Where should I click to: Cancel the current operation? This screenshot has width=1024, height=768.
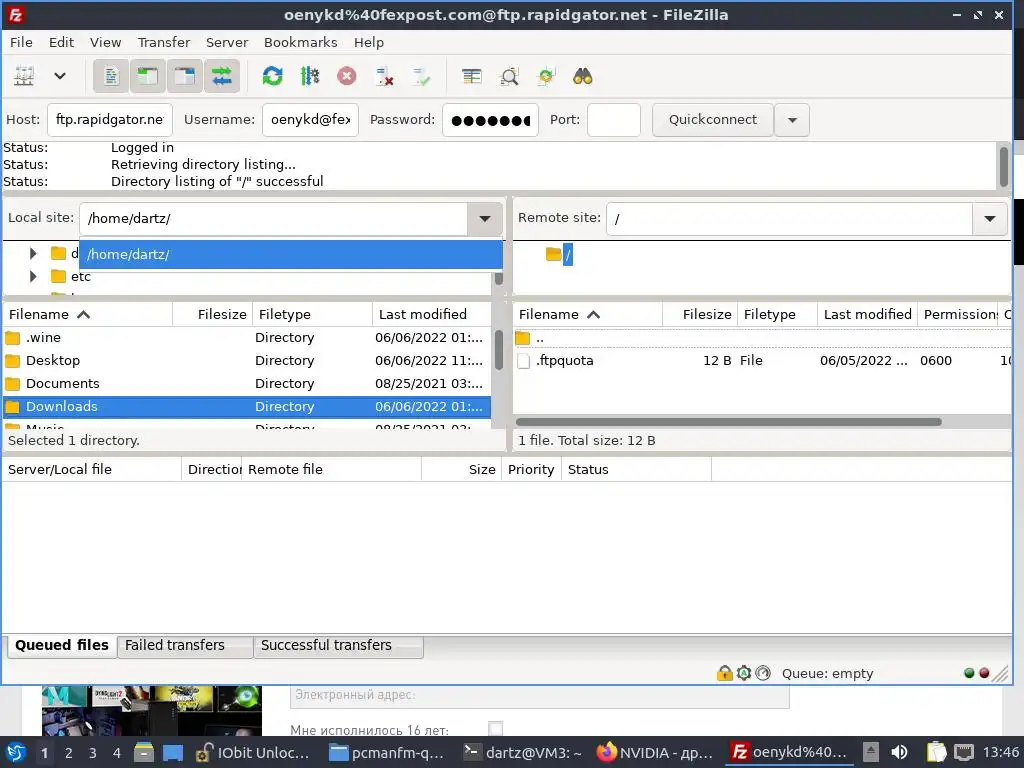point(347,76)
